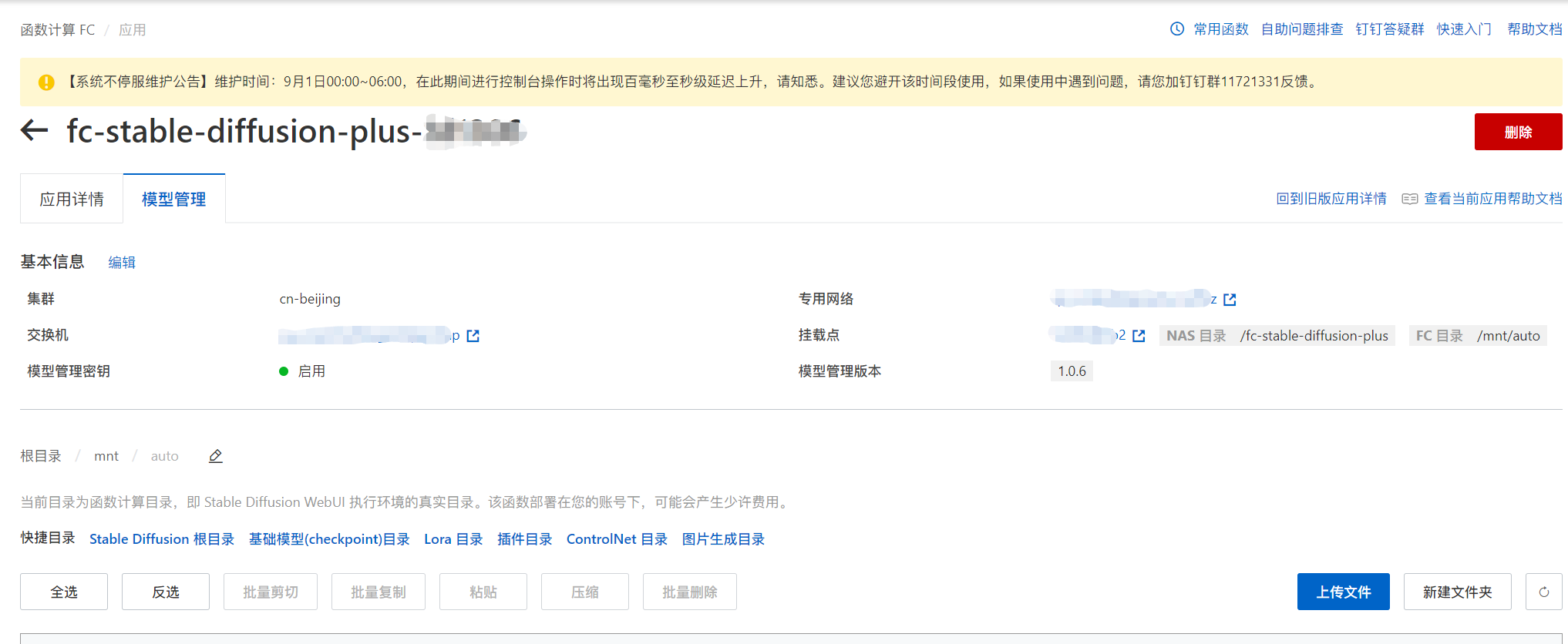Open the clock icon for common functions
Image resolution: width=1568 pixels, height=644 pixels.
pos(1177,29)
